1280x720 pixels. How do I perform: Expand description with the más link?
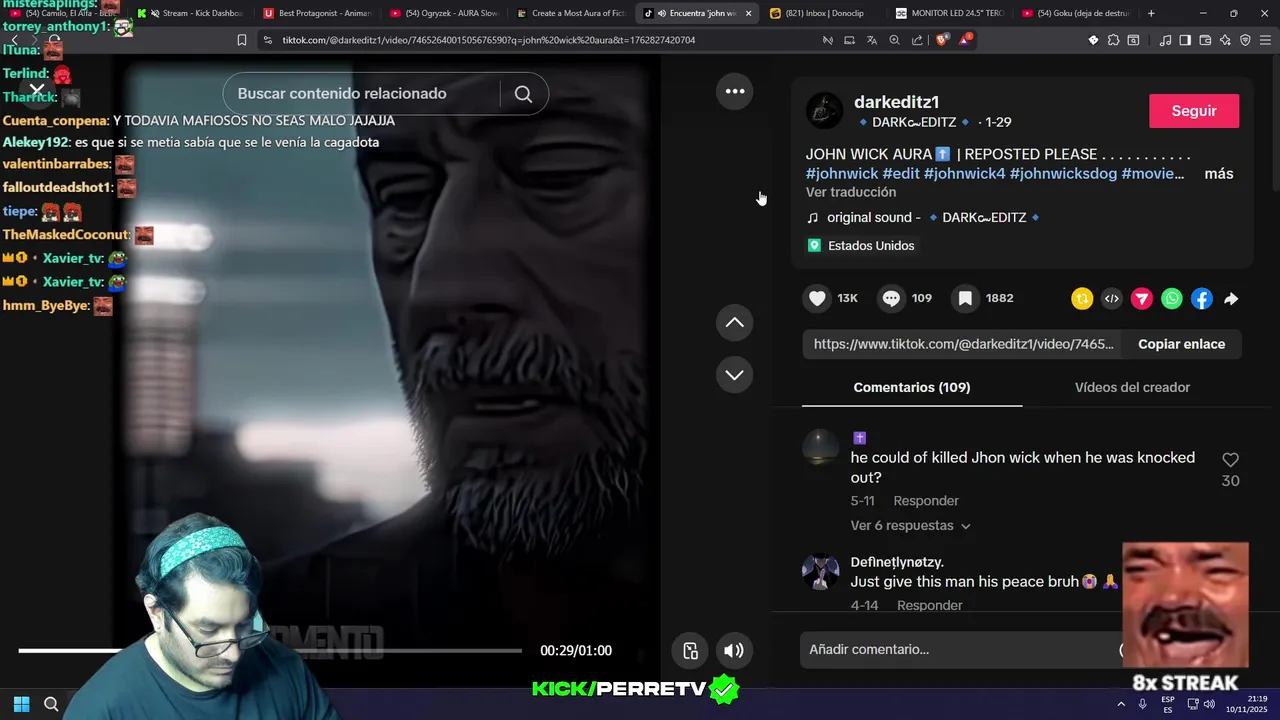(x=1218, y=174)
